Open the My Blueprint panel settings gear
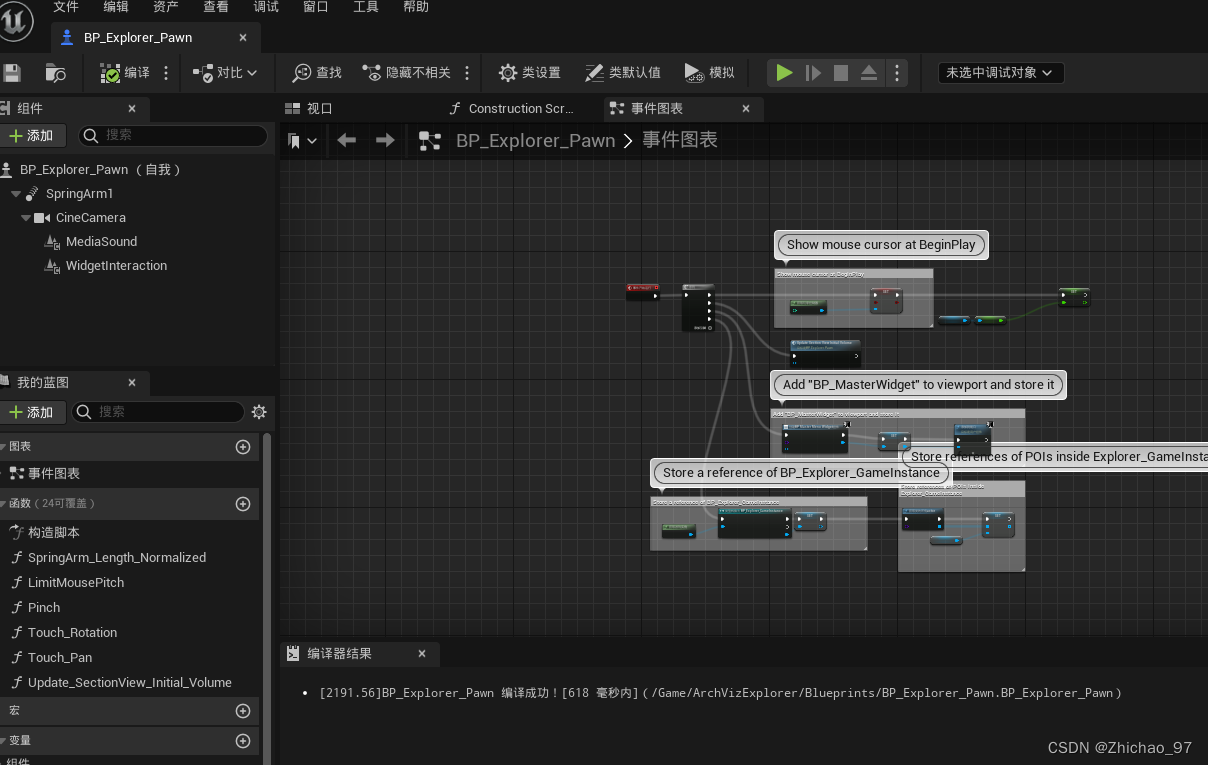Viewport: 1208px width, 765px height. pos(258,411)
